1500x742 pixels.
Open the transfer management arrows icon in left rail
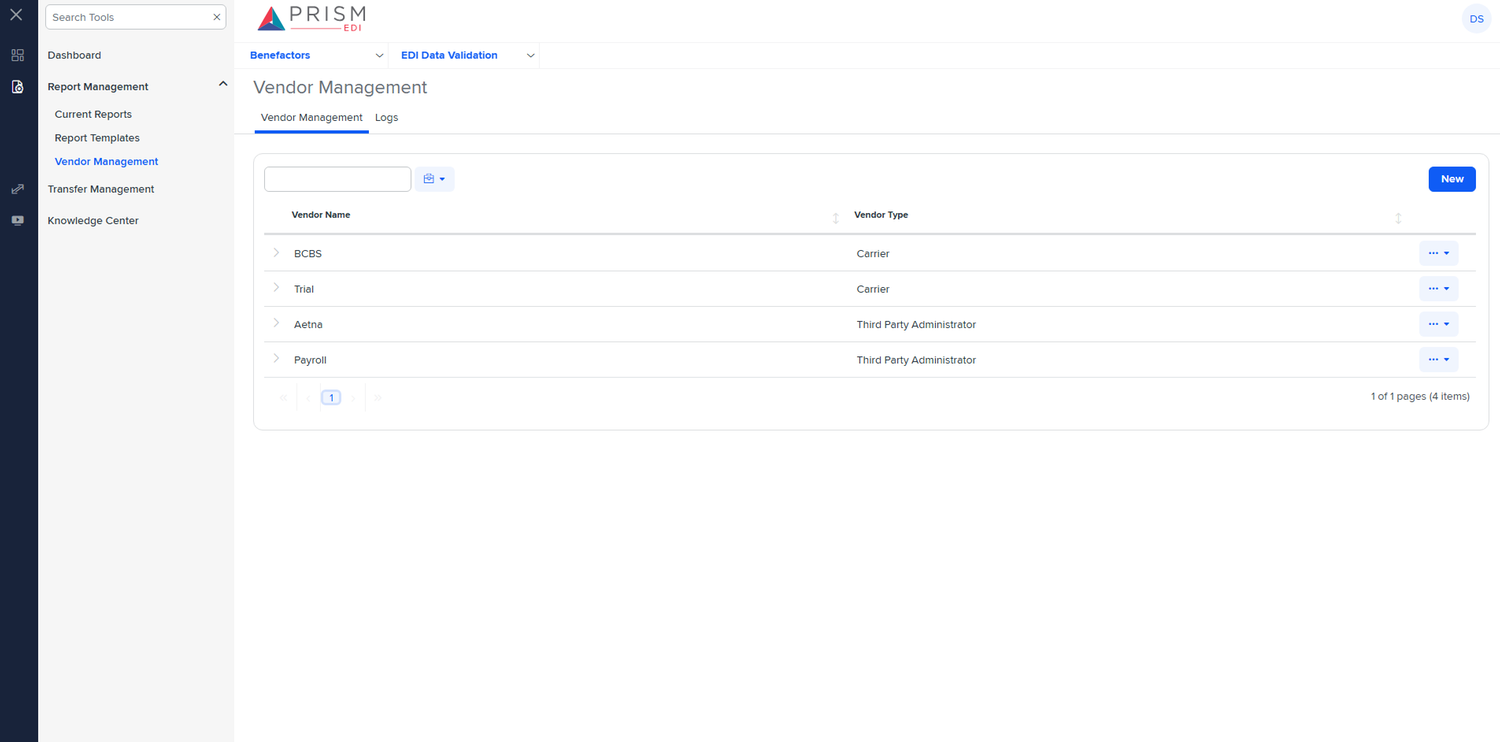pos(17,189)
